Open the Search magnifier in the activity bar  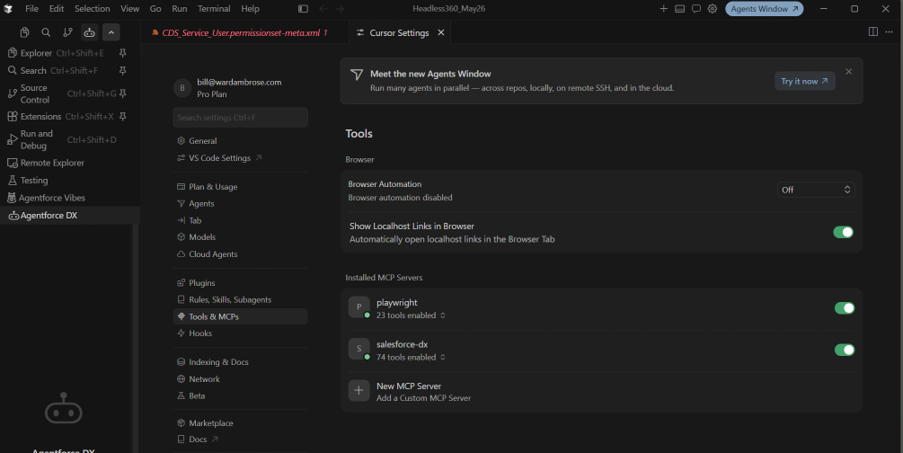point(46,33)
